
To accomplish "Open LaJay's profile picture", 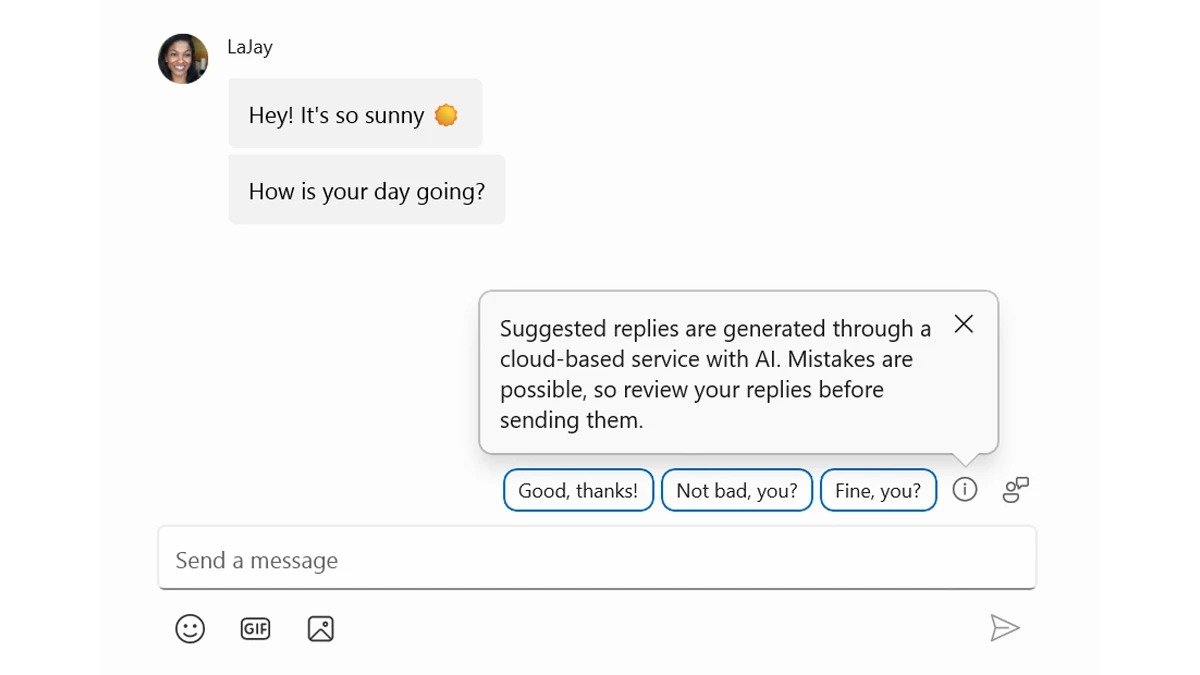I will pos(183,59).
